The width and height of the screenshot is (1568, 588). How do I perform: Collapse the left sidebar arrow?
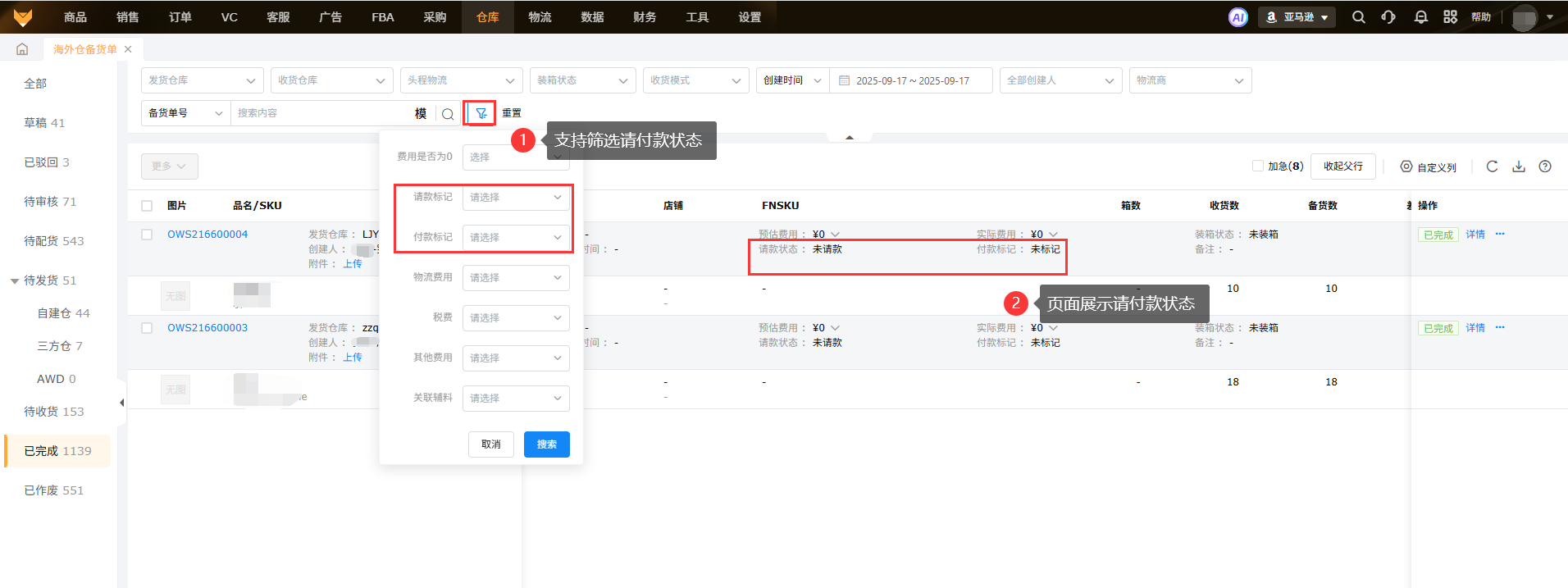121,403
